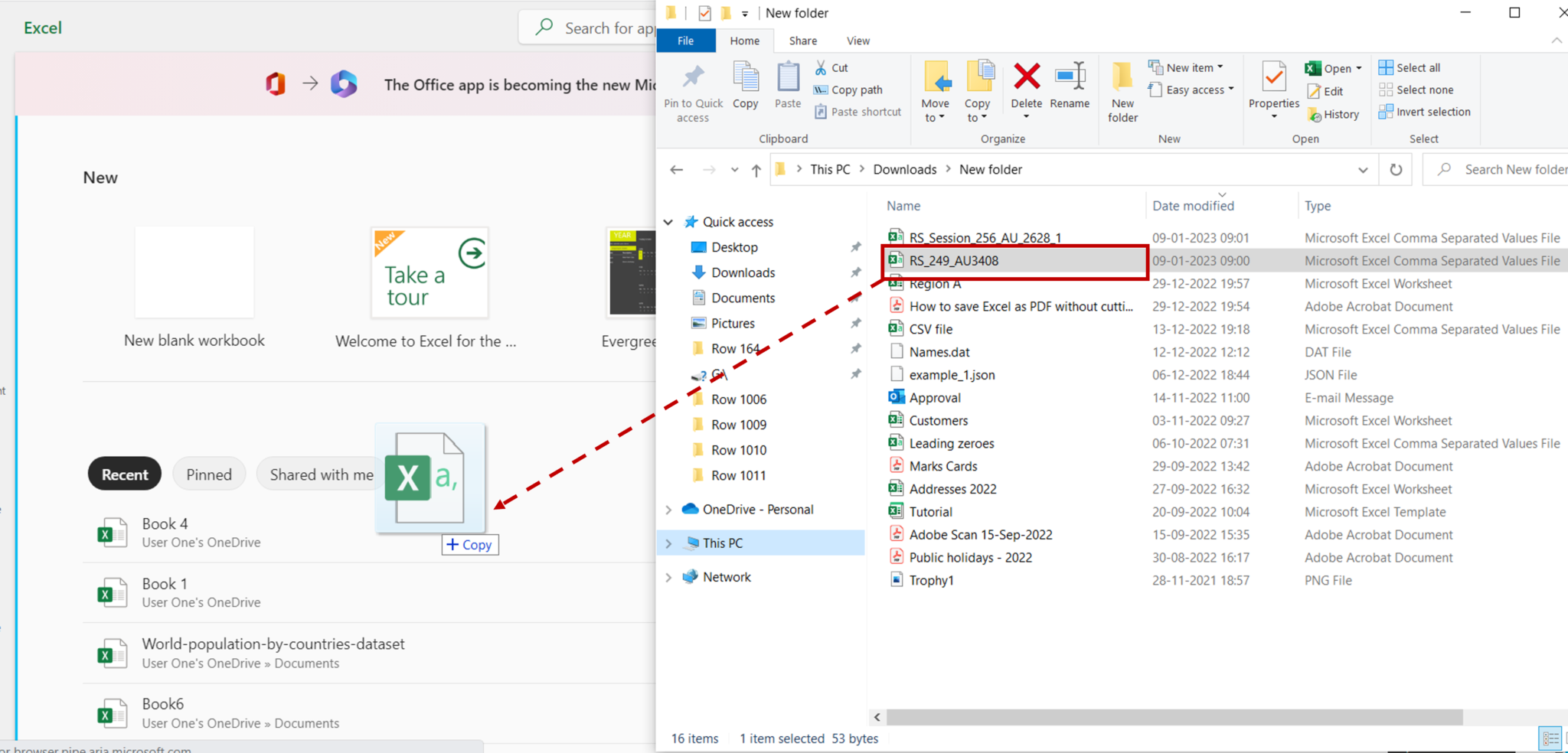Open the Share tab in File Explorer
Image resolution: width=1568 pixels, height=753 pixels.
(x=802, y=41)
